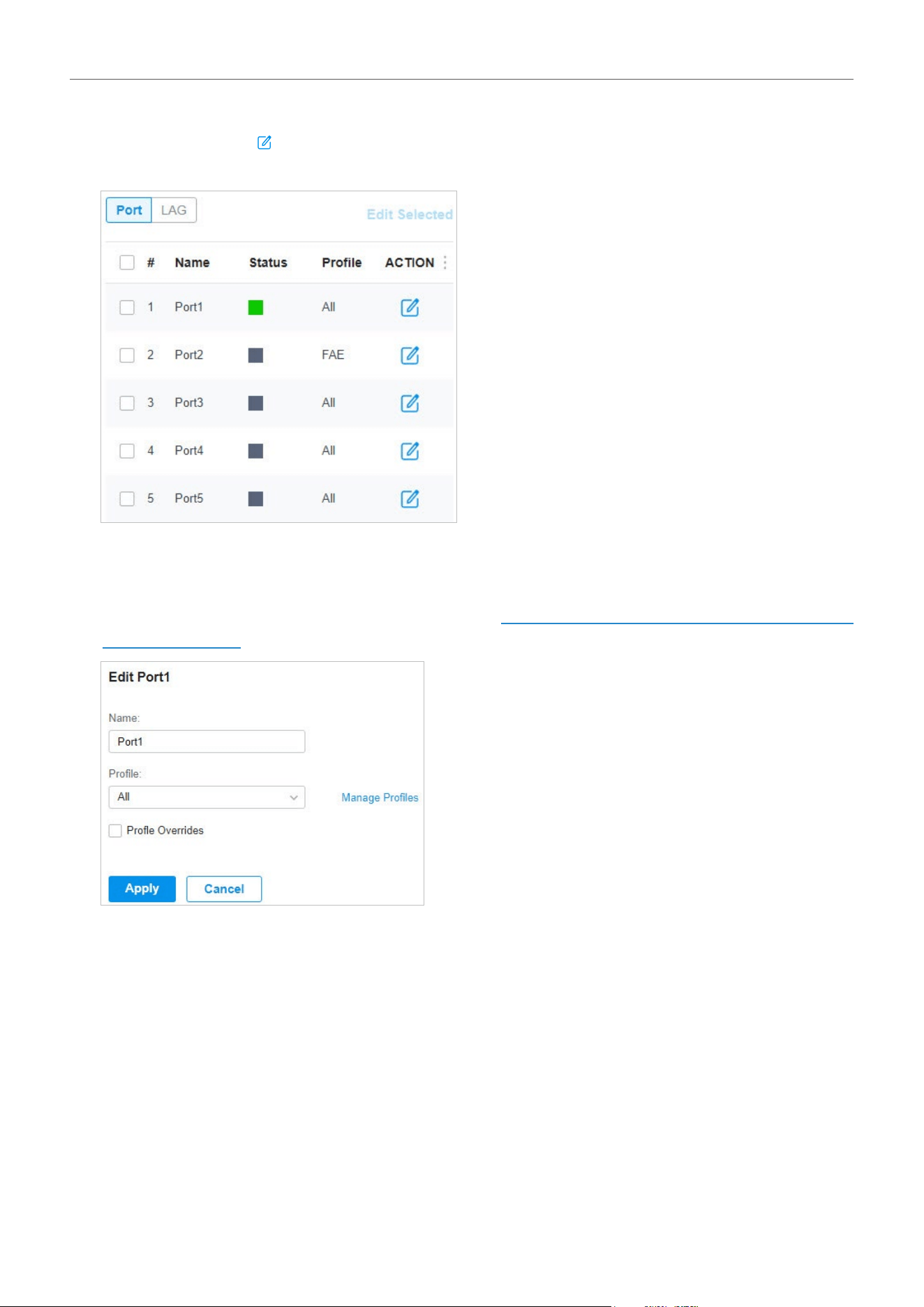
Task: Click the Port4 name cell
Action: click(189, 450)
